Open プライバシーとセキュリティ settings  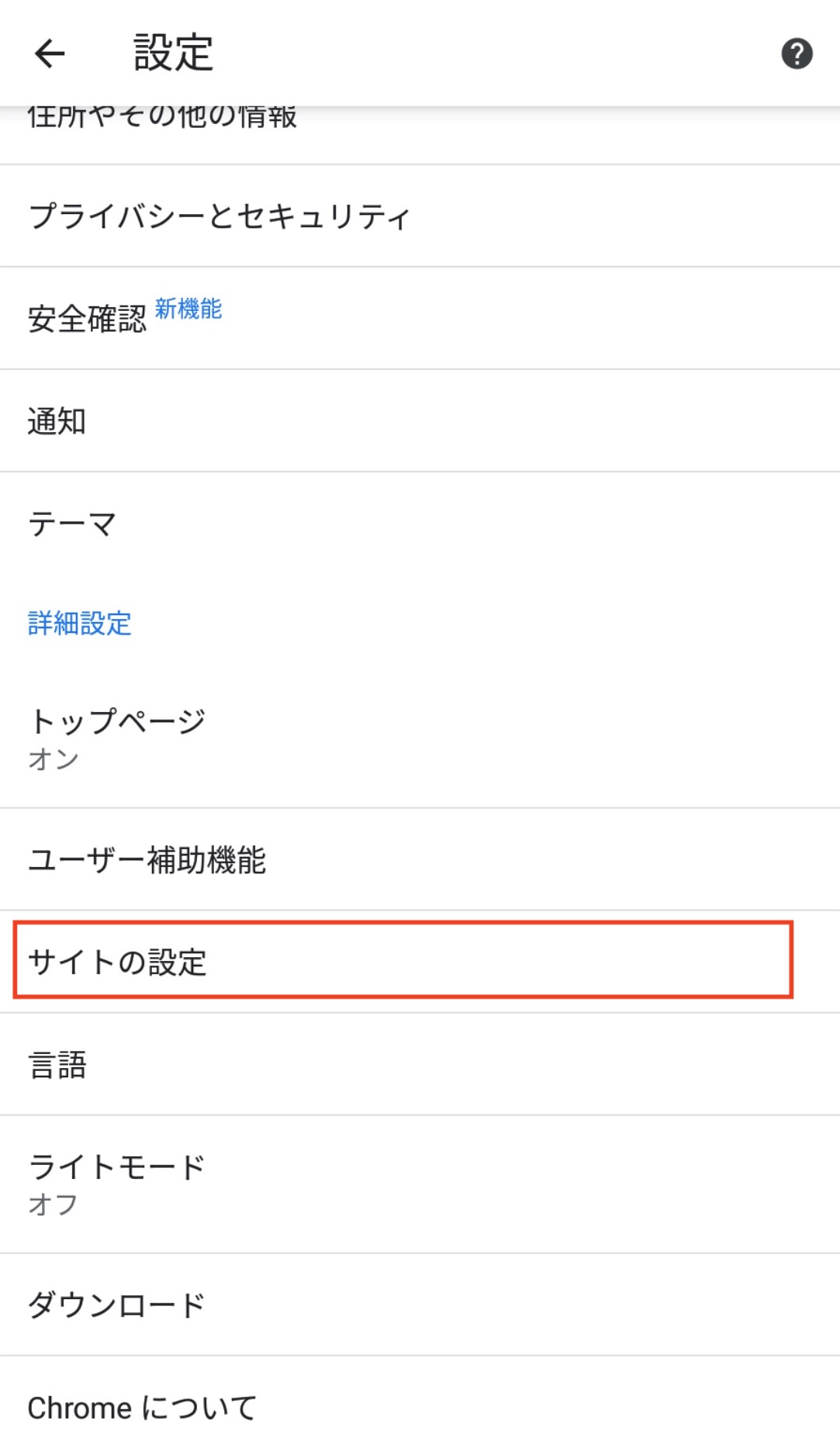coord(219,216)
